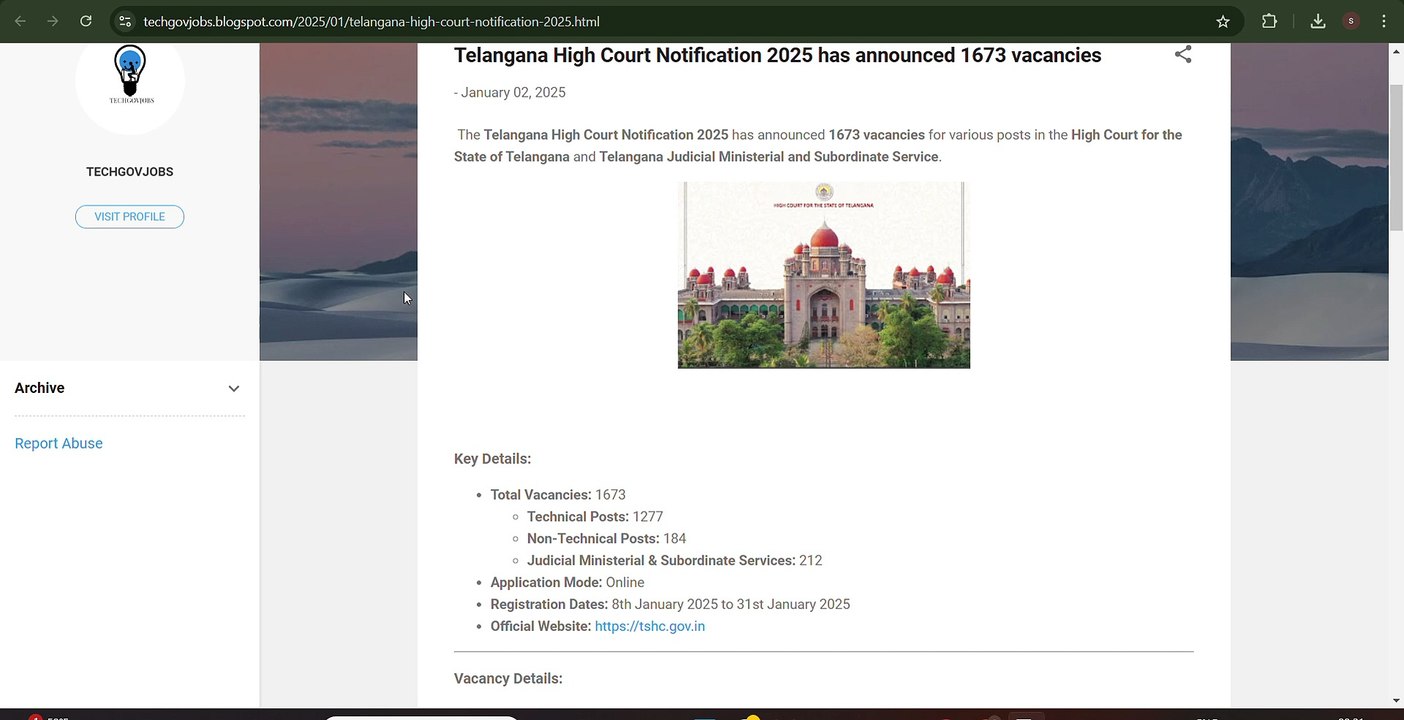The width and height of the screenshot is (1404, 720).
Task: Open the https://tshc.gov.in link
Action: pyautogui.click(x=650, y=626)
